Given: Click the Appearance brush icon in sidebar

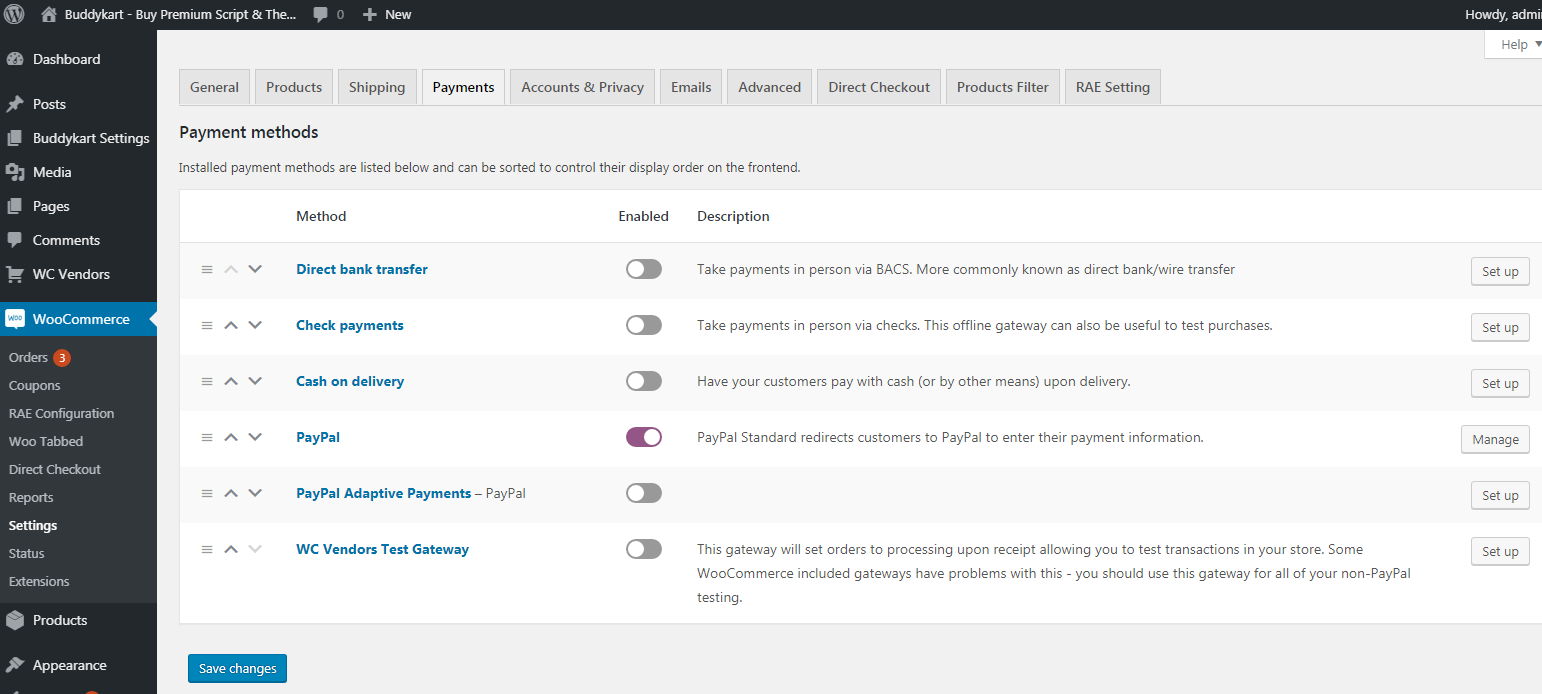Looking at the screenshot, I should 15,665.
